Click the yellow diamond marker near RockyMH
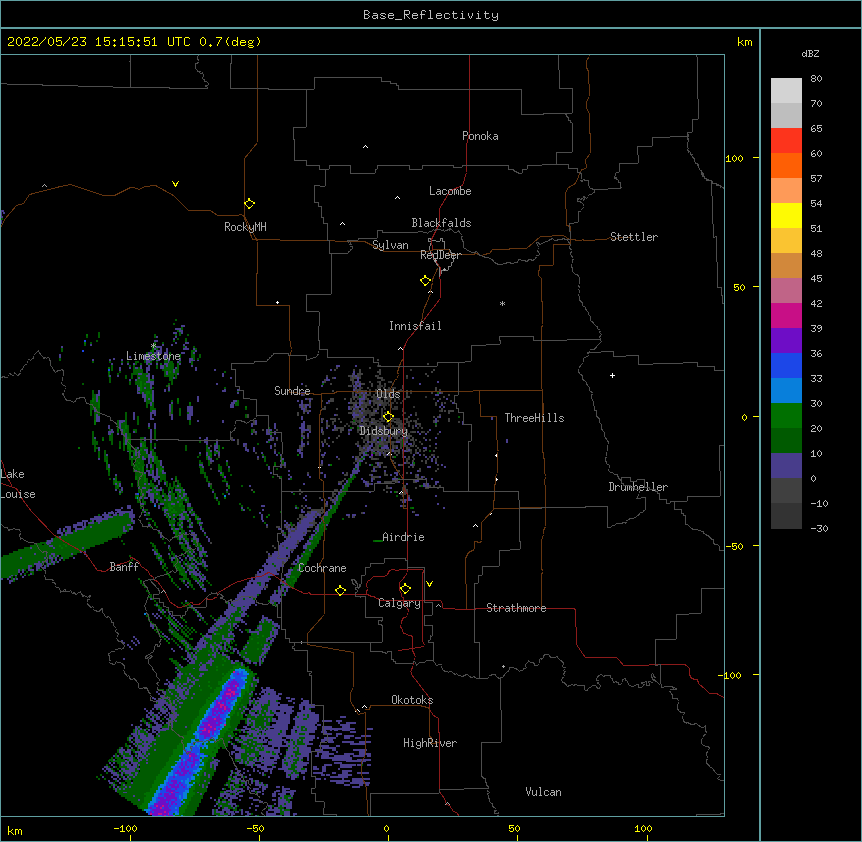862x842 pixels. (249, 204)
